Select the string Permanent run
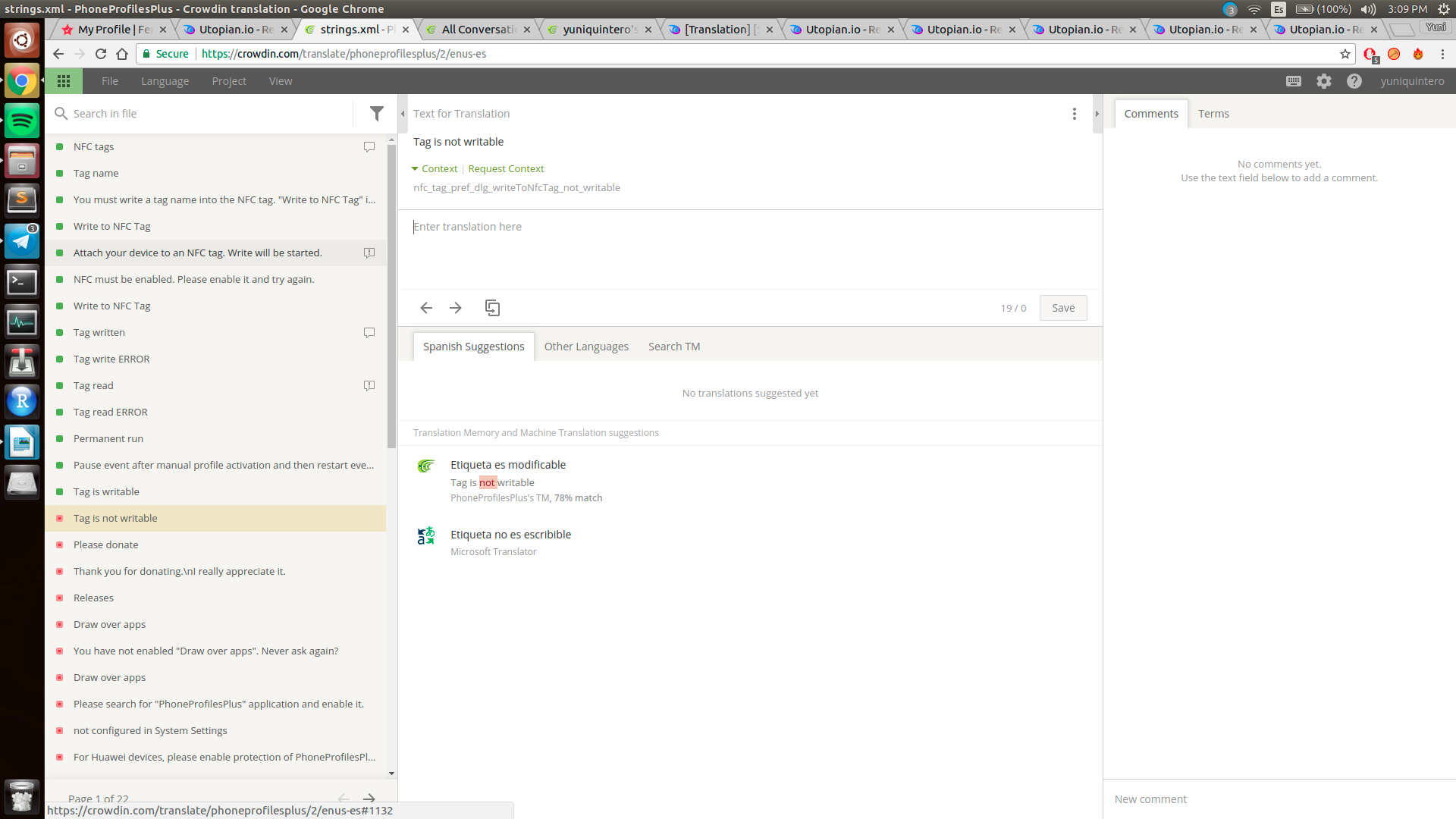The width and height of the screenshot is (1456, 819). pyautogui.click(x=215, y=439)
